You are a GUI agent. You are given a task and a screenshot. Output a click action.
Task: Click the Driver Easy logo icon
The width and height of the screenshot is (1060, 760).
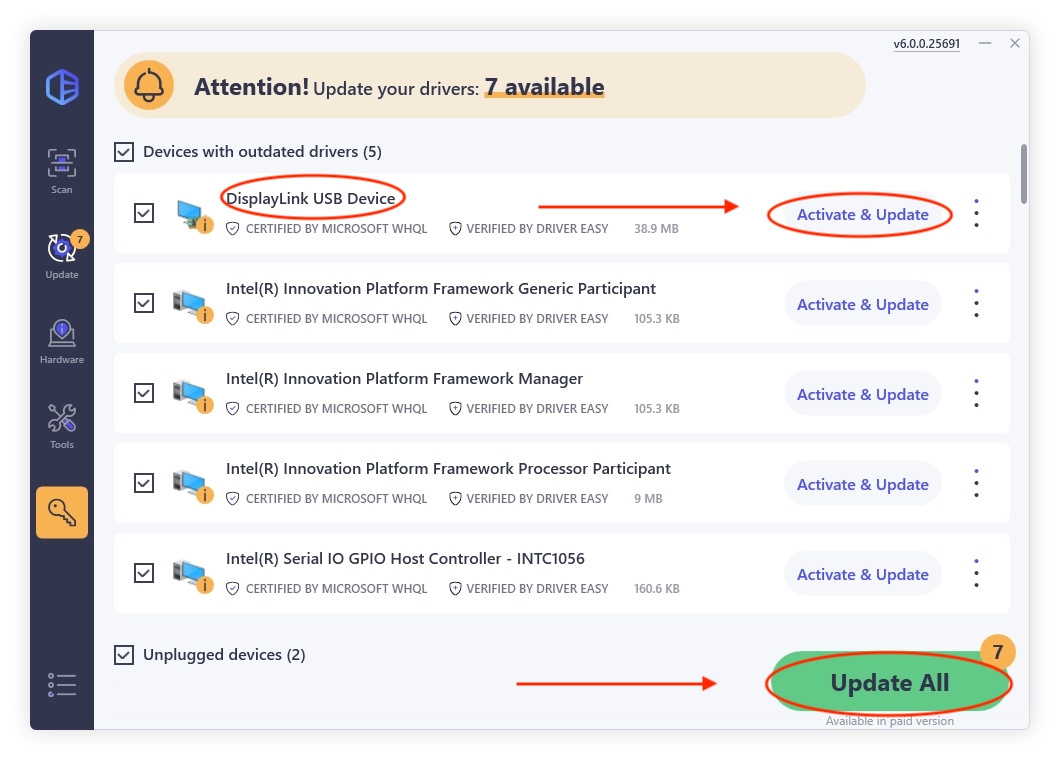pos(62,87)
